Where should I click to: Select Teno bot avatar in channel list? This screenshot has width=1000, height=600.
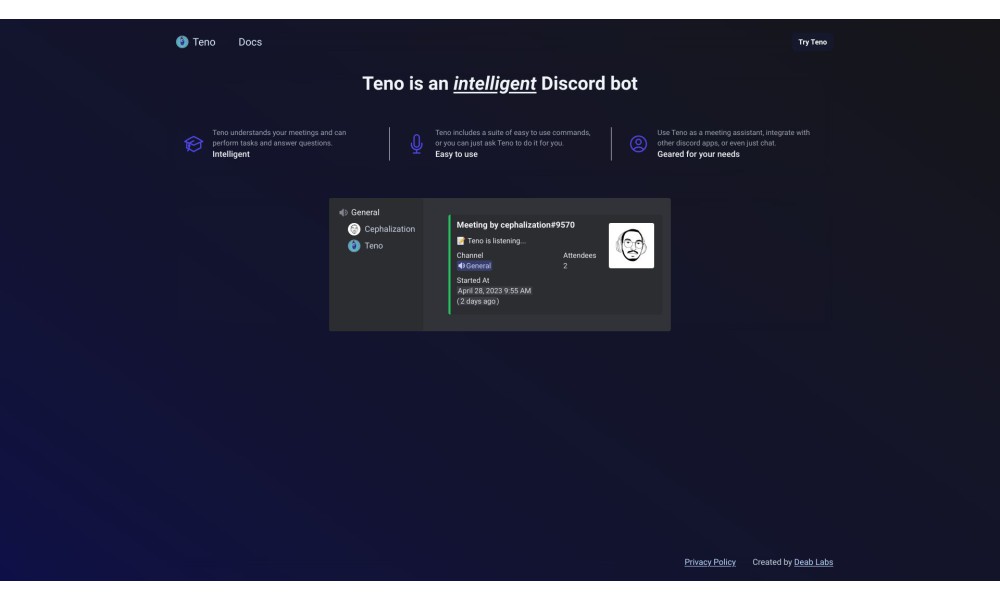click(354, 245)
